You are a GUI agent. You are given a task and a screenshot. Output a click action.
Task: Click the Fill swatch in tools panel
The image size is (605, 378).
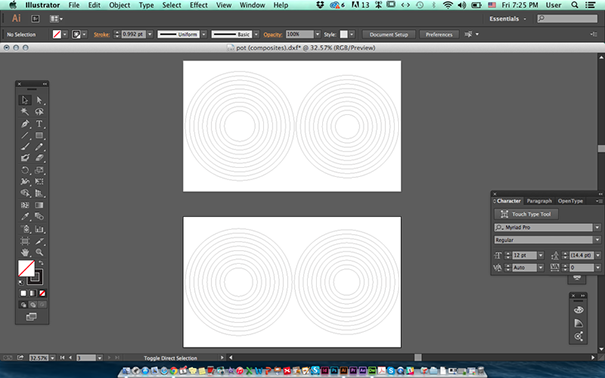26,268
